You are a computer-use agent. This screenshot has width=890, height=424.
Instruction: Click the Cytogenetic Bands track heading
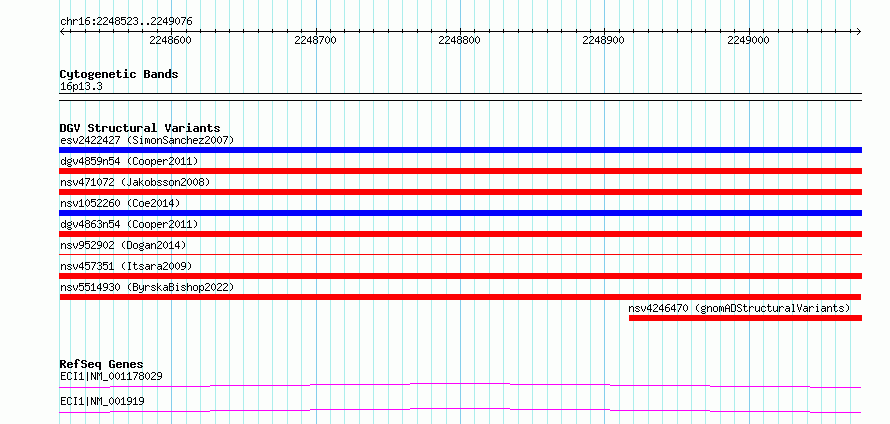coord(119,74)
